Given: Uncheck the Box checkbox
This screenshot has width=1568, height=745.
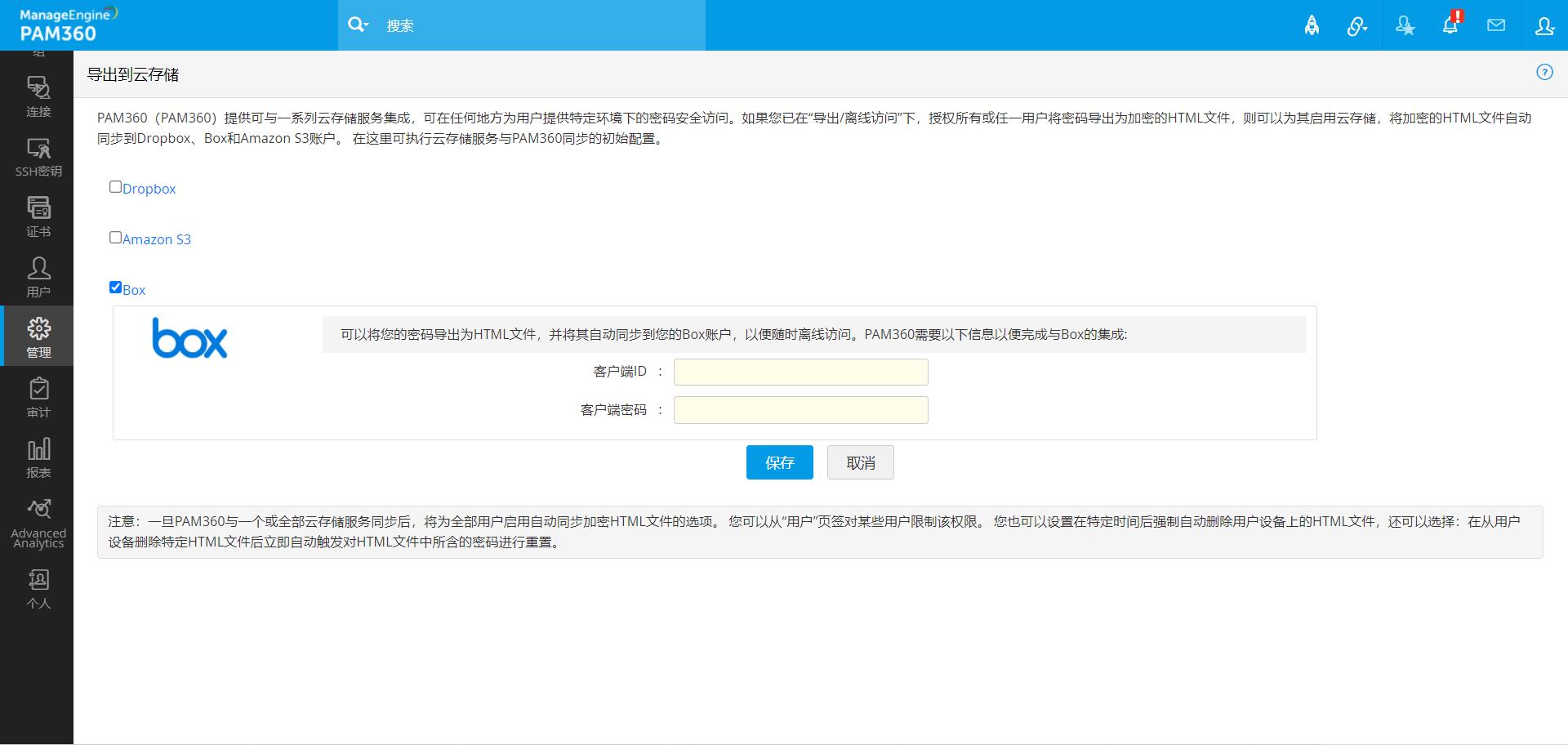Looking at the screenshot, I should 115,288.
